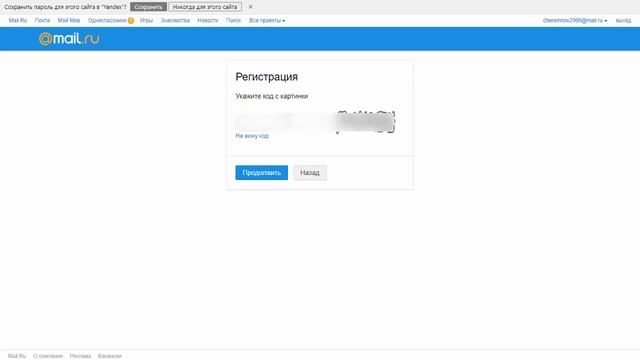Screen dimensions: 640x360
Task: Click the captcha image
Action: [366, 122]
